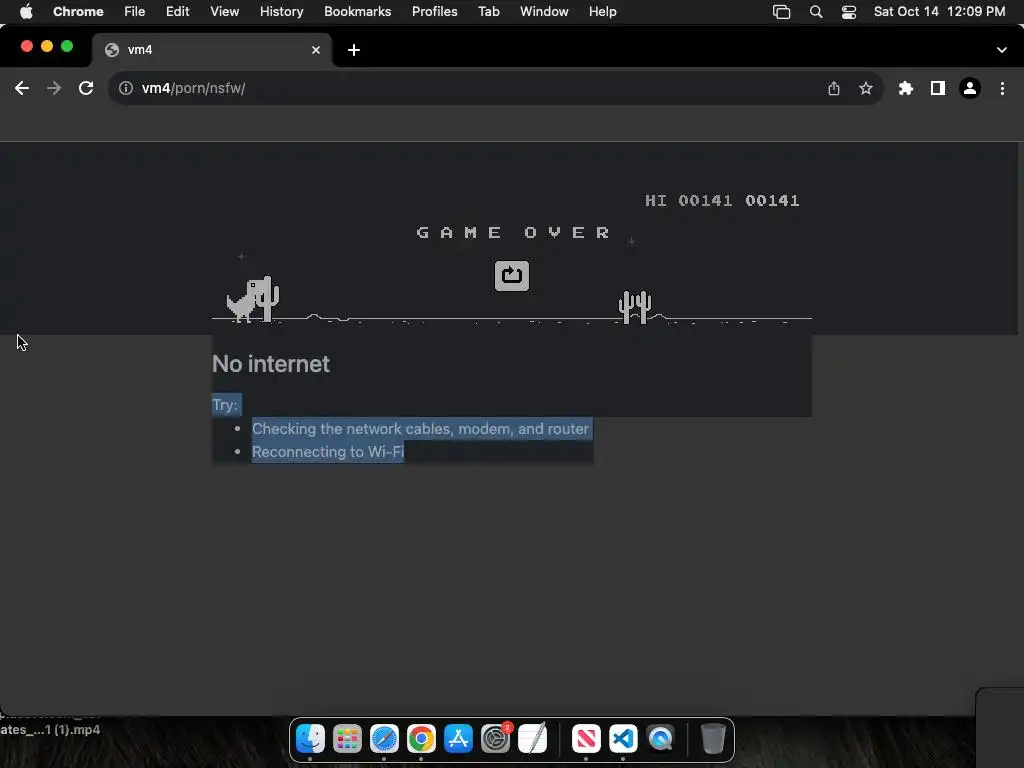Screen dimensions: 1024x768
Task: Open the File menu
Action: (x=135, y=11)
